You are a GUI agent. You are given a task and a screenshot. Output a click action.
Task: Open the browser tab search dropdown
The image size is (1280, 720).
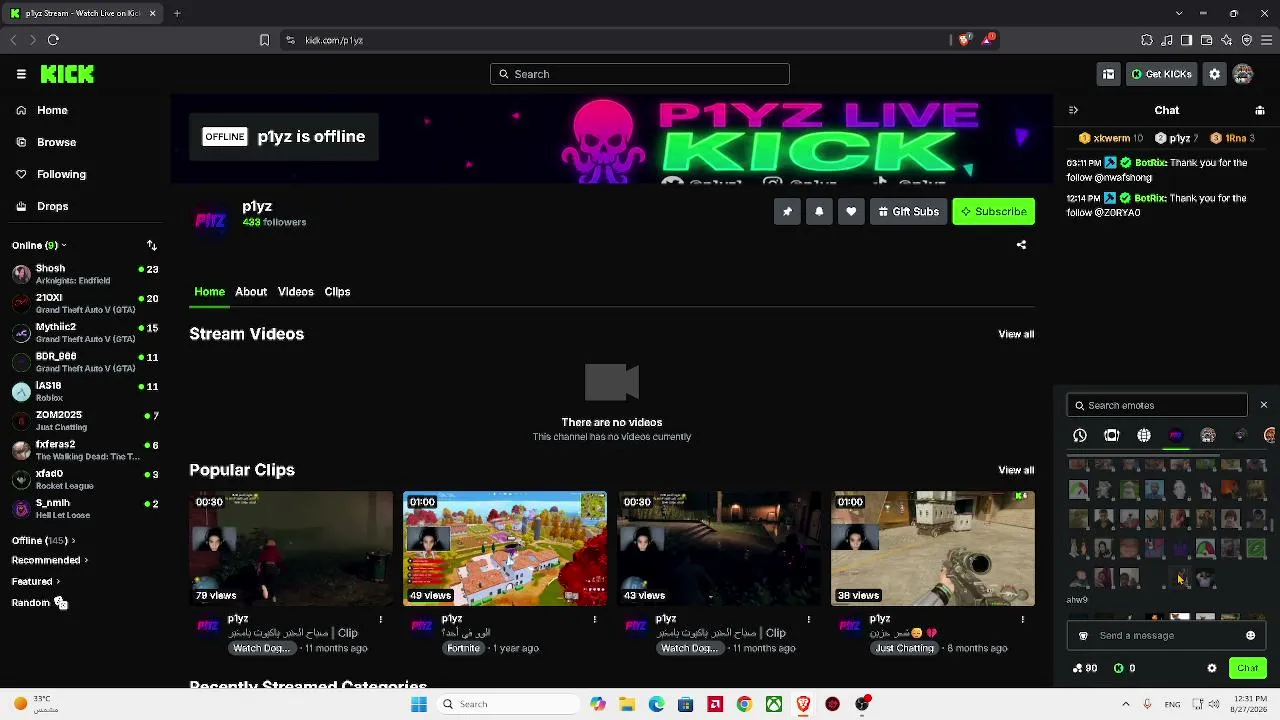[x=1179, y=13]
